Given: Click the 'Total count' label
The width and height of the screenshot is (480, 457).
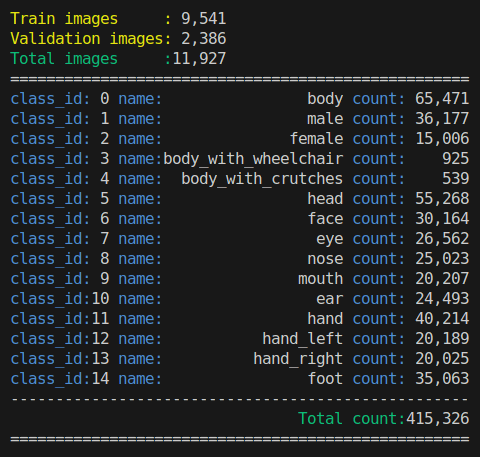Looking at the screenshot, I should (352, 419).
